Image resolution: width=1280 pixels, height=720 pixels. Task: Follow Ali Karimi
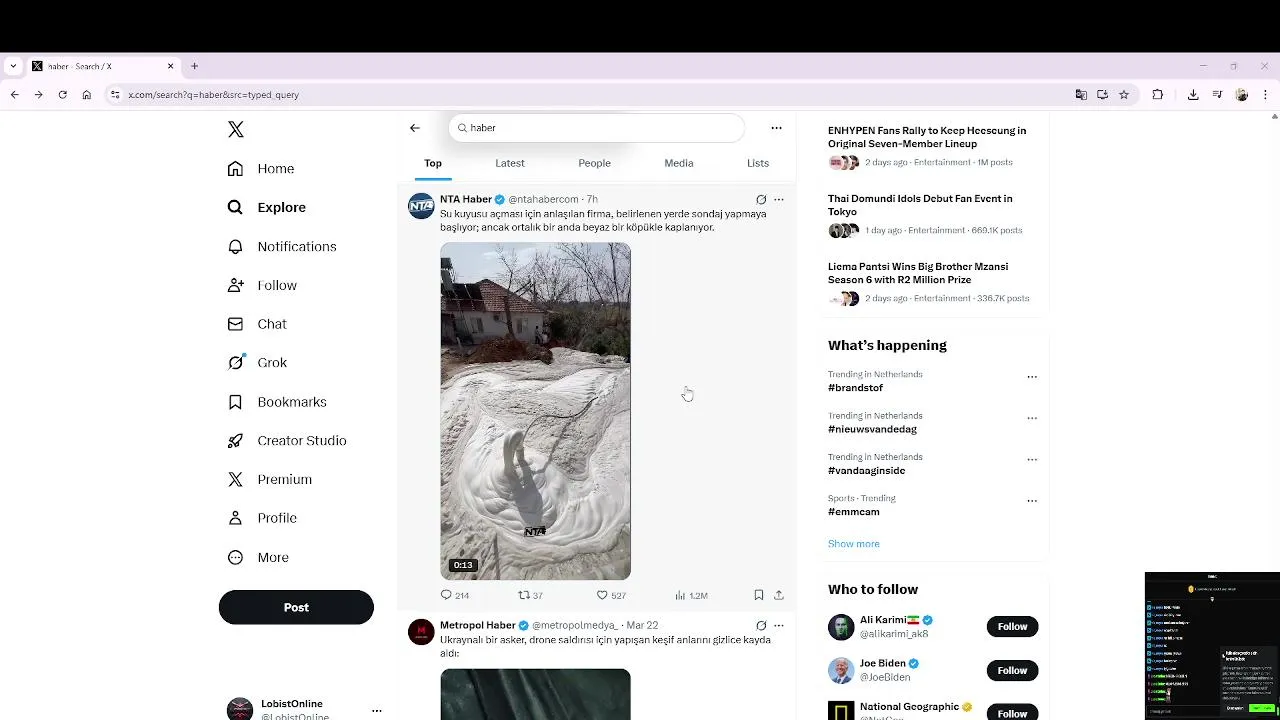coord(1012,627)
